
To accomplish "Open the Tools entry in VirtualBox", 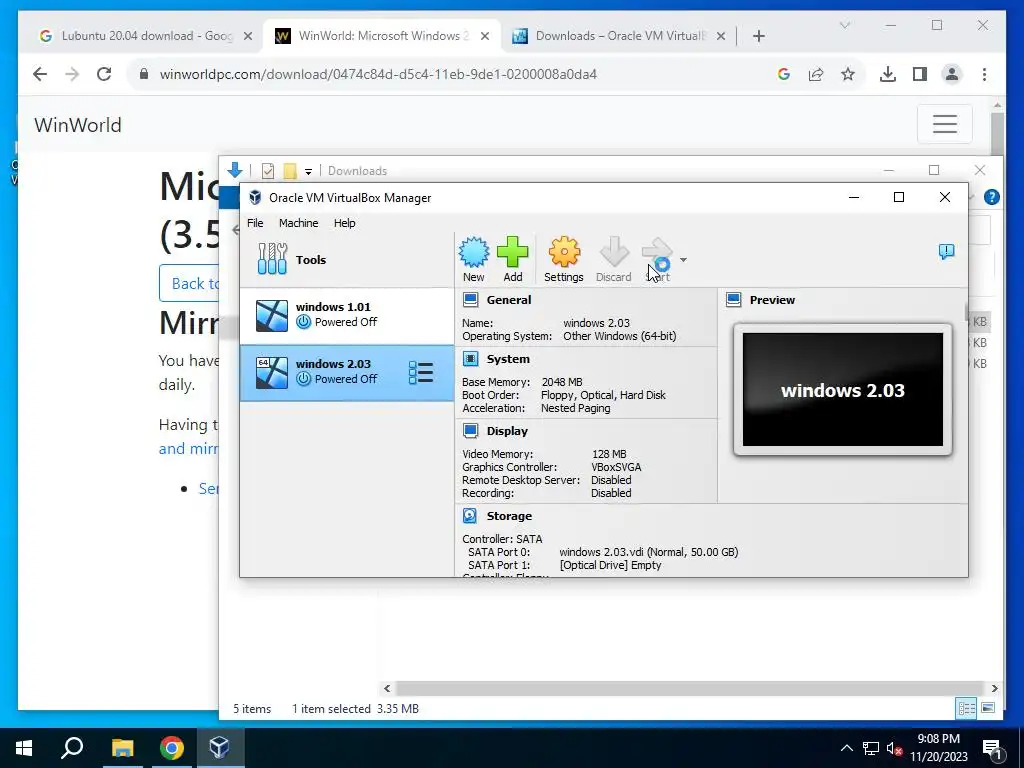I will click(x=347, y=259).
